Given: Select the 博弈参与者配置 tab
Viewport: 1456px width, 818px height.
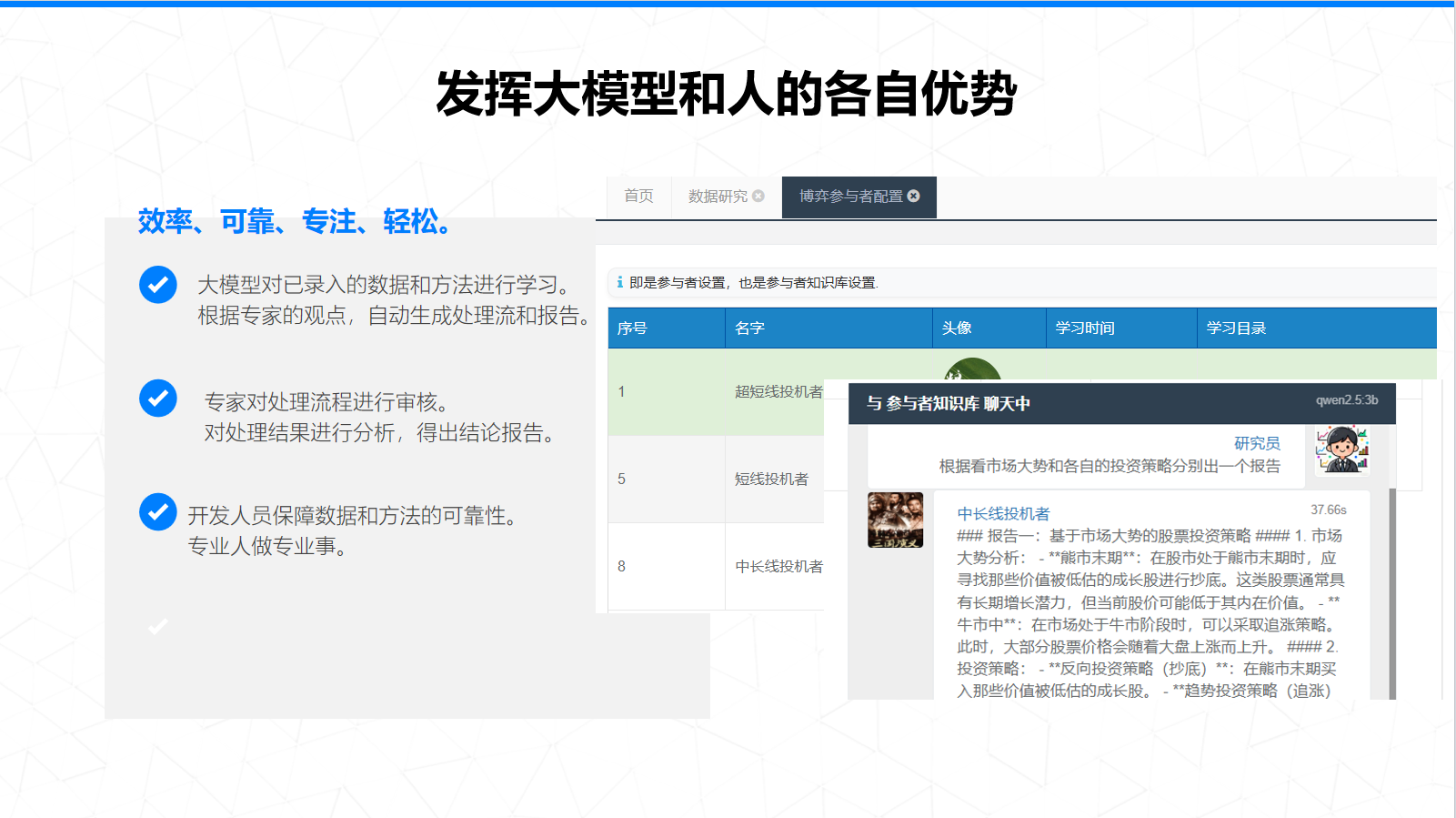Looking at the screenshot, I should [x=859, y=197].
